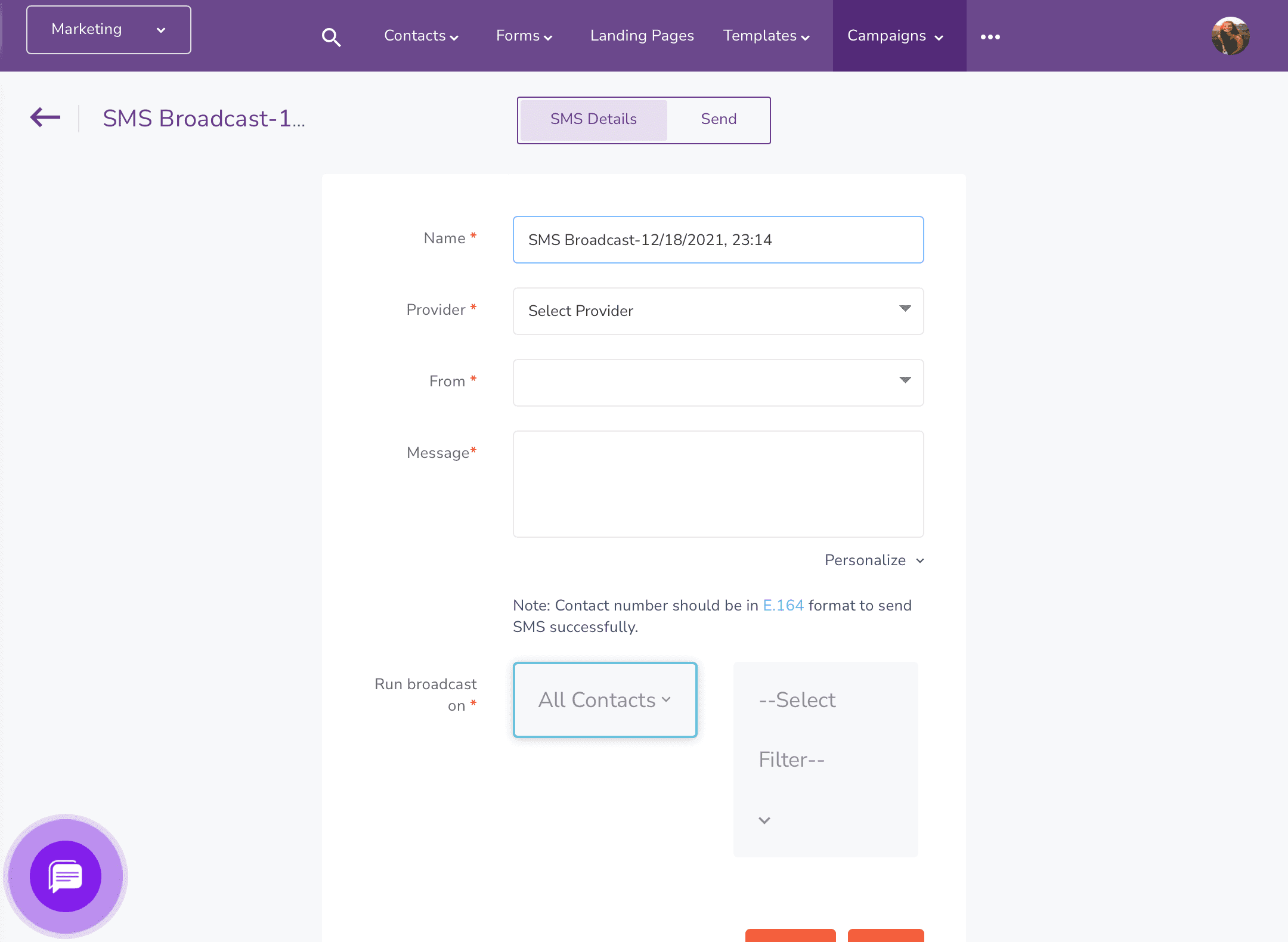Expand the Contacts menu
The width and height of the screenshot is (1288, 942).
click(421, 36)
